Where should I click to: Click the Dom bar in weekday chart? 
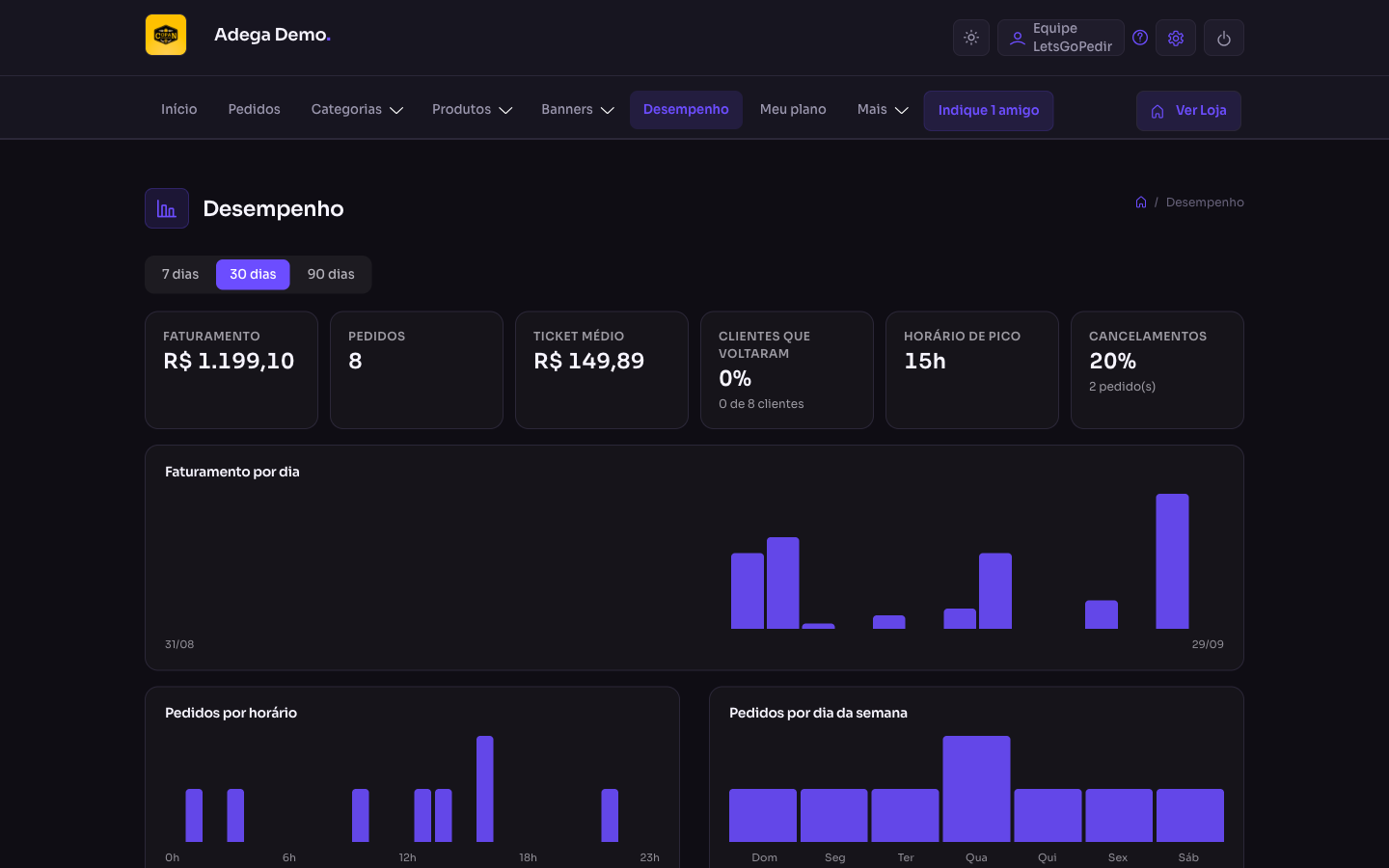763,816
